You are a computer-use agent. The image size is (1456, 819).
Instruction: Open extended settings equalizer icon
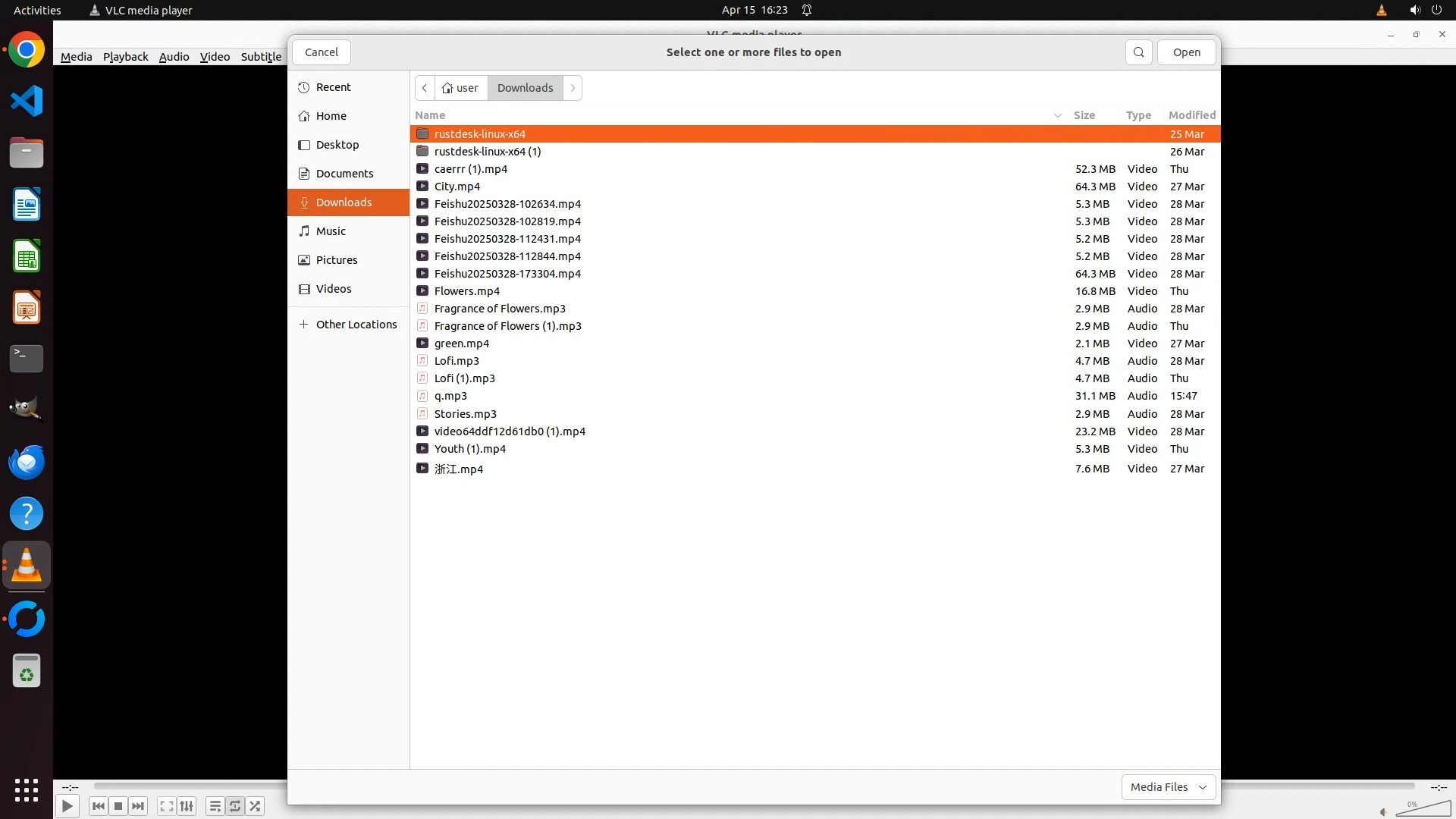pyautogui.click(x=187, y=806)
